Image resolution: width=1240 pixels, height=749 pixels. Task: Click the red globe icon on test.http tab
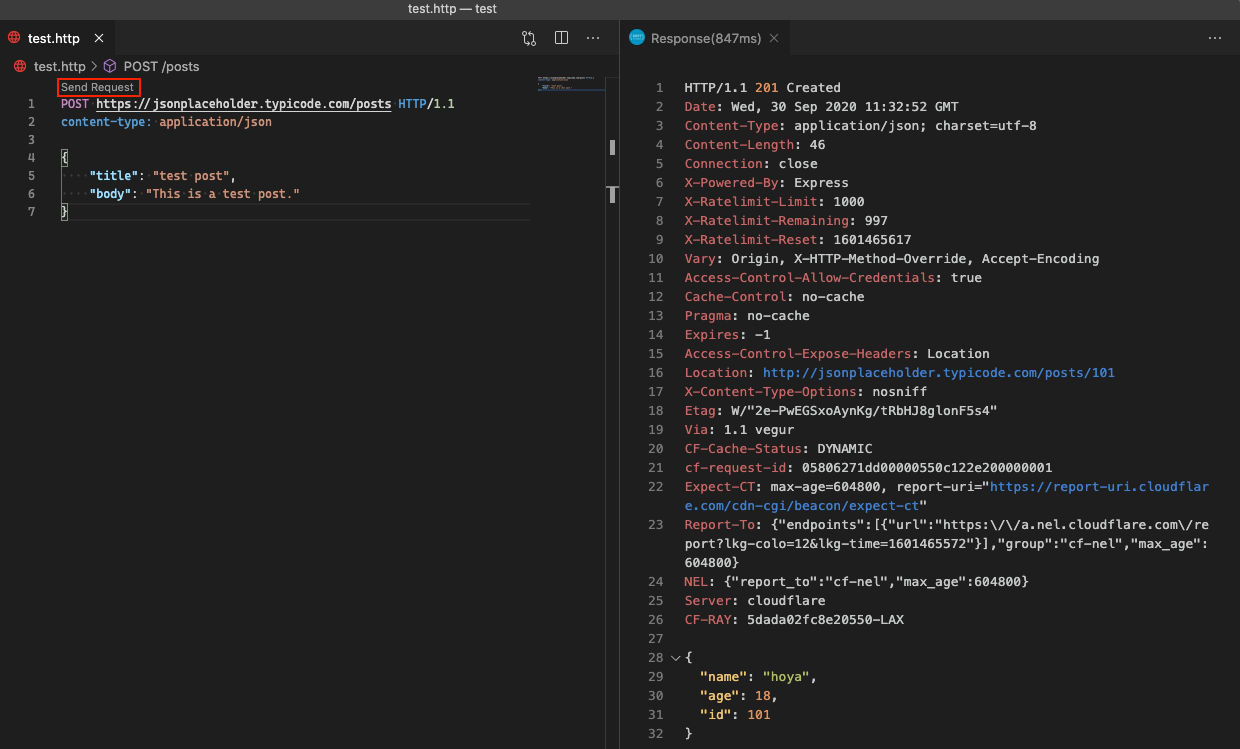point(14,38)
